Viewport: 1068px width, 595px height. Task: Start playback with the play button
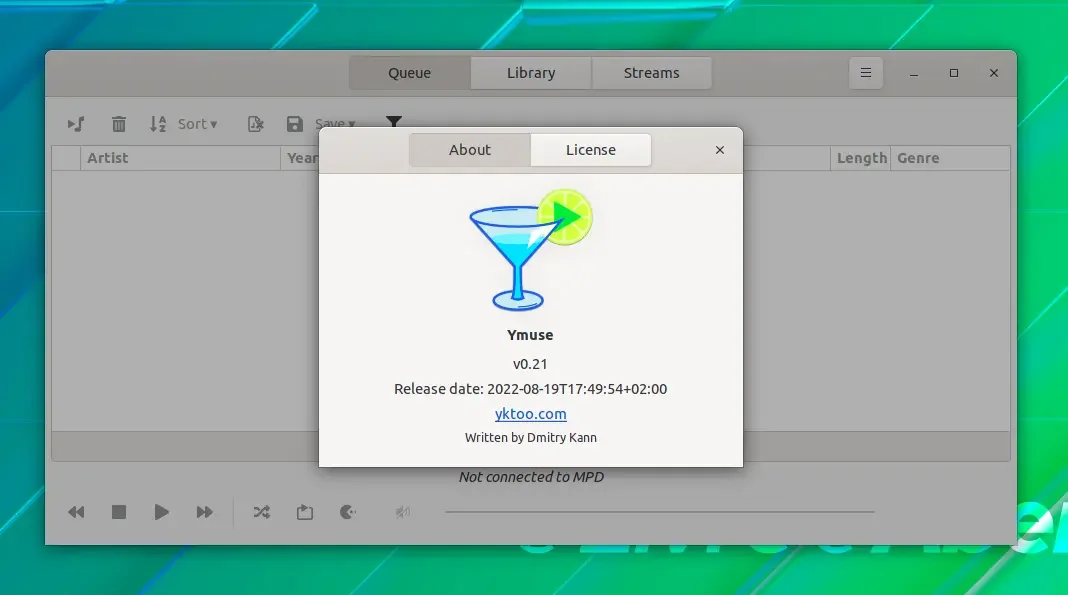(x=161, y=512)
